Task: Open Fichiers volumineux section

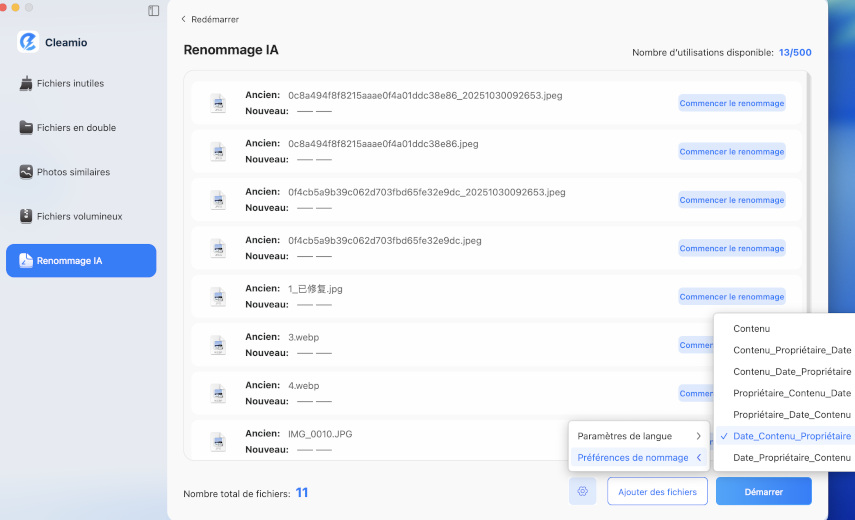Action: point(77,216)
